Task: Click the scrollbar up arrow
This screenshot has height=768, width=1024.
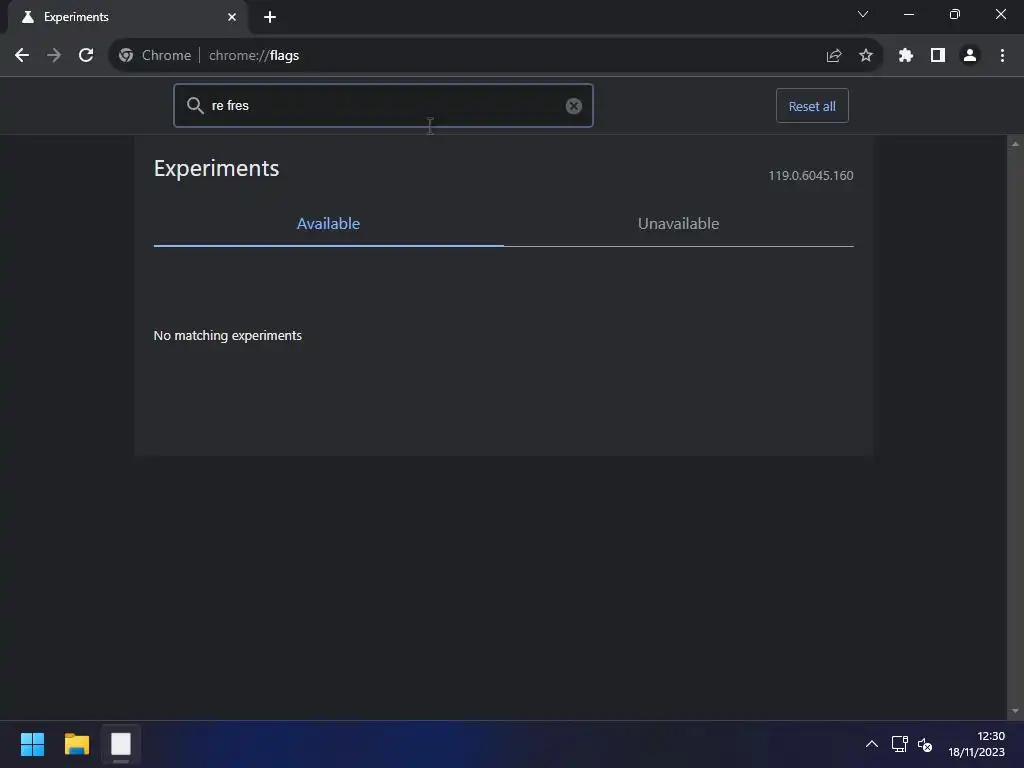Action: [1015, 144]
